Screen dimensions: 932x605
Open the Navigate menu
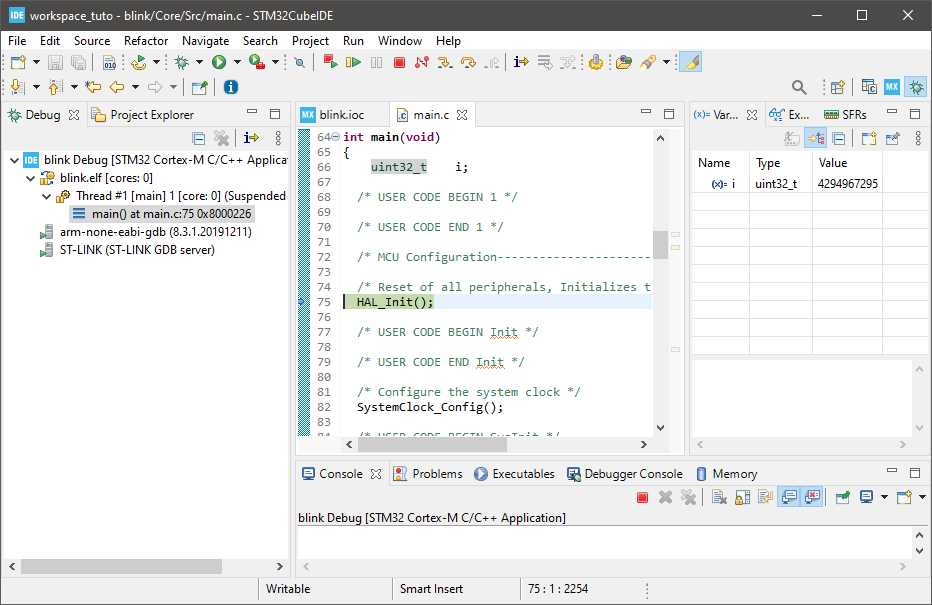[x=206, y=40]
